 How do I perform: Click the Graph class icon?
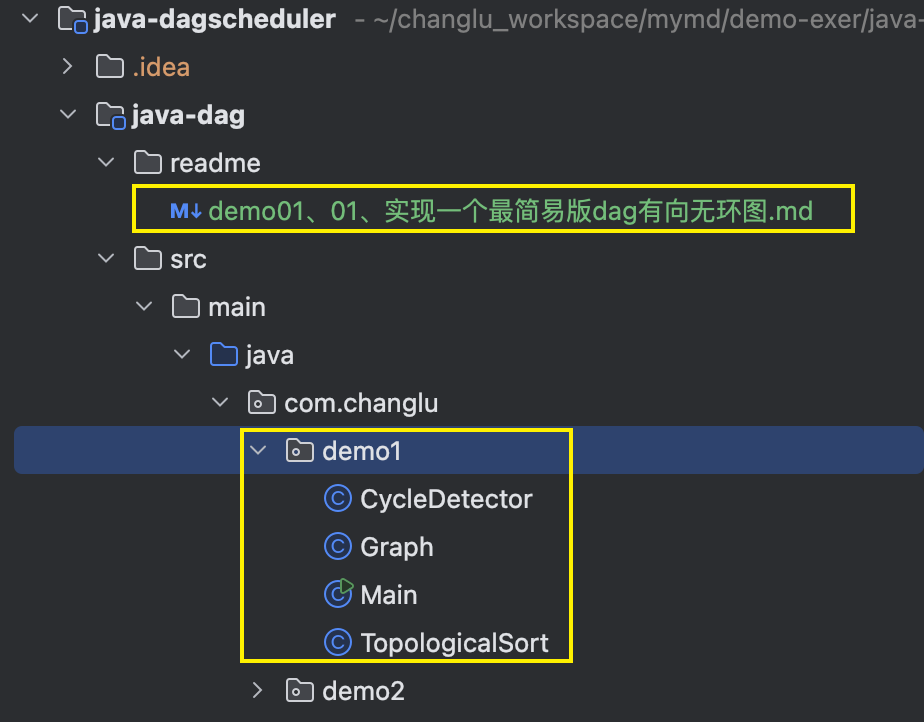[338, 546]
